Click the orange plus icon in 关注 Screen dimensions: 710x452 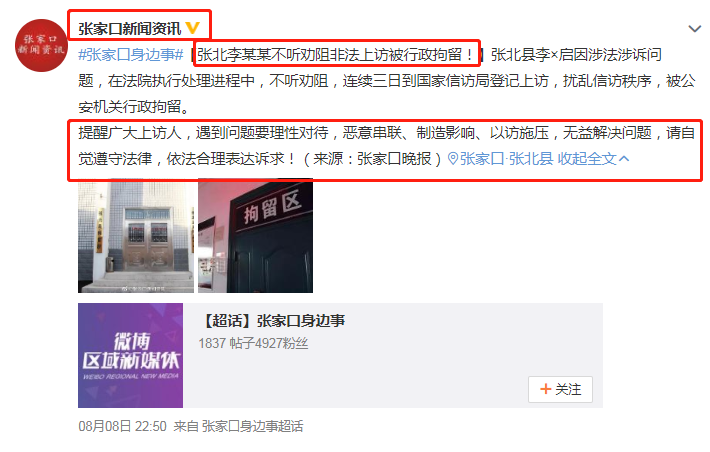tap(546, 389)
